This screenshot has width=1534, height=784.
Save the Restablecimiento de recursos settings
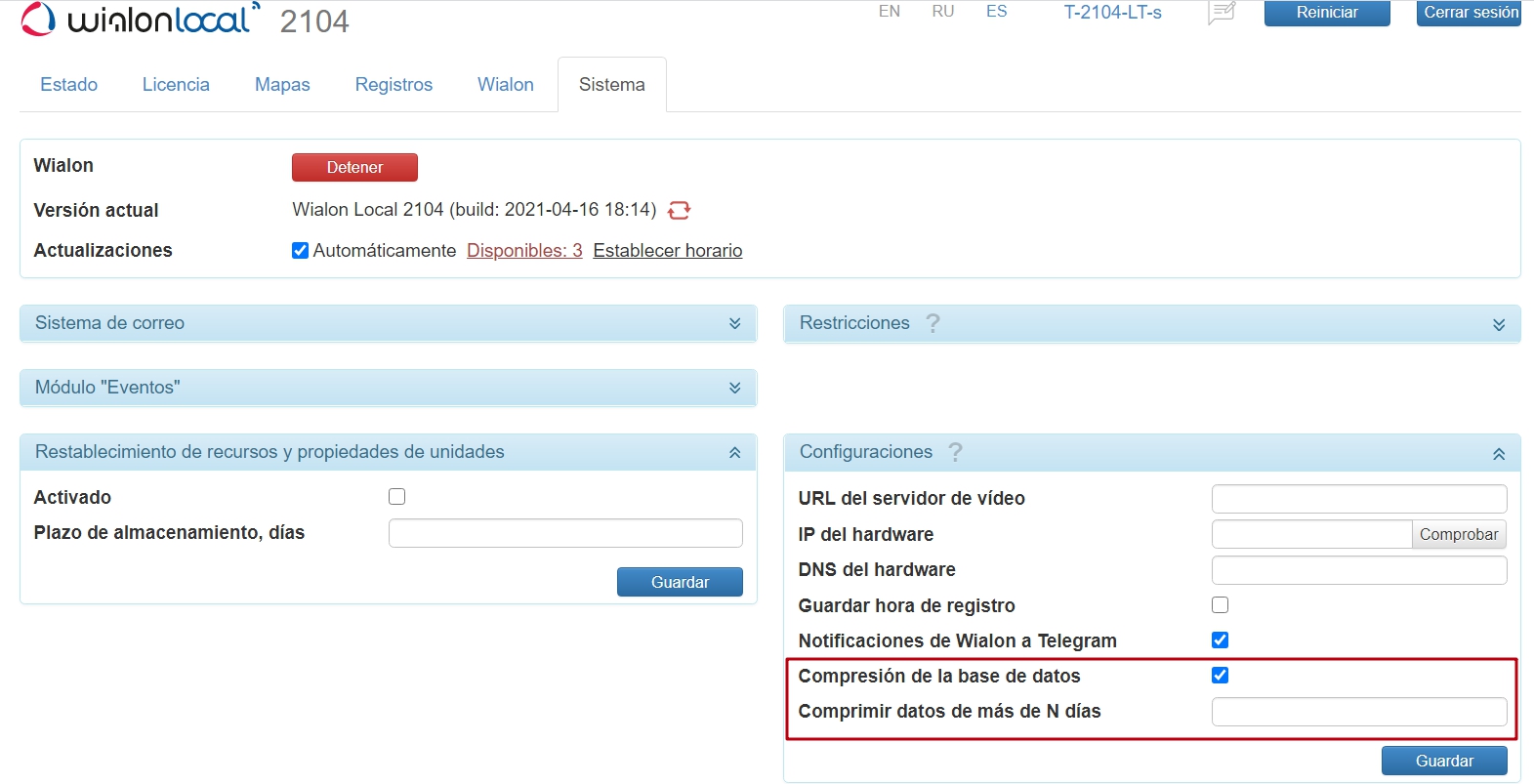[680, 582]
